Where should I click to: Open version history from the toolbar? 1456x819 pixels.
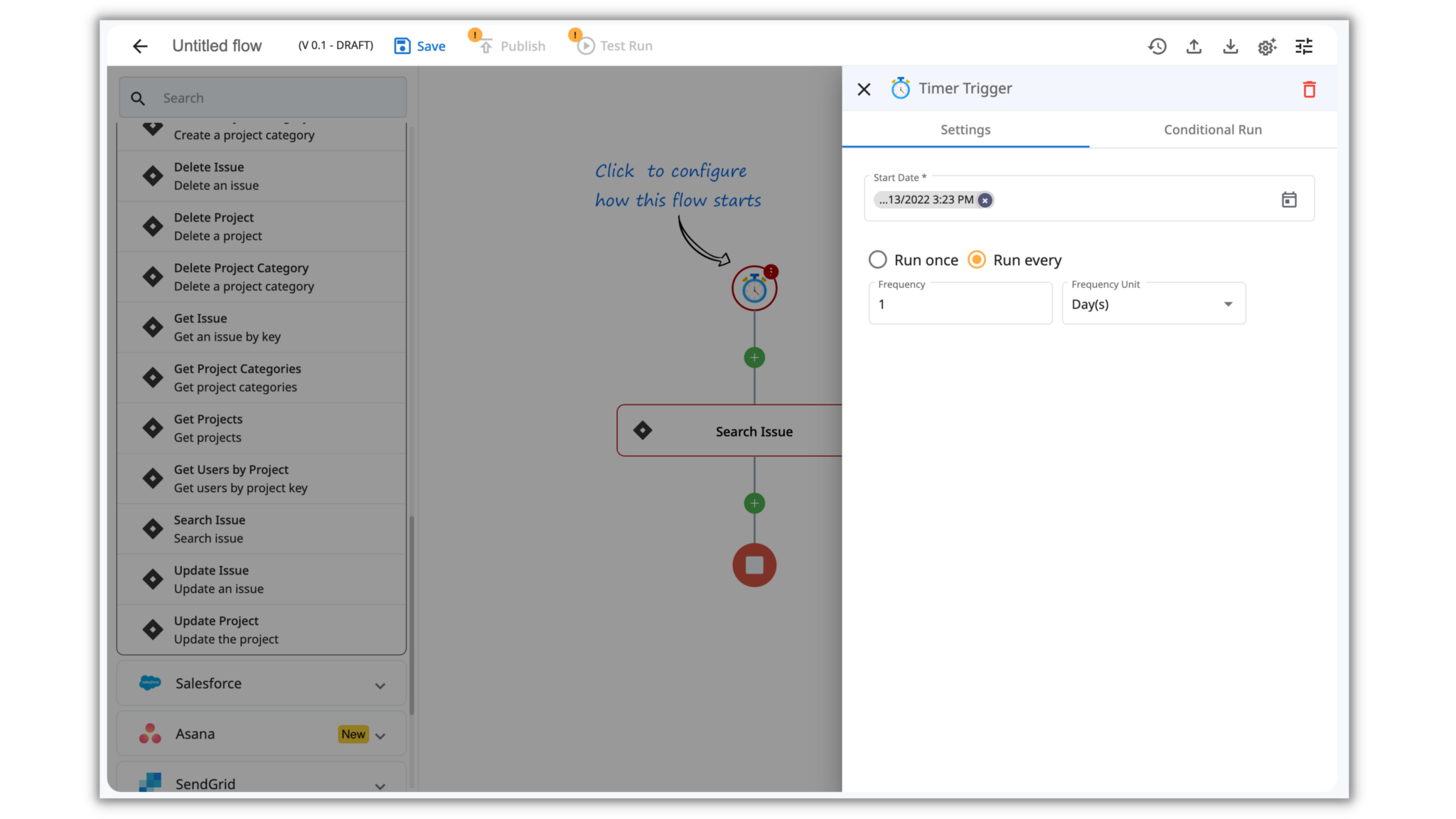[1157, 45]
